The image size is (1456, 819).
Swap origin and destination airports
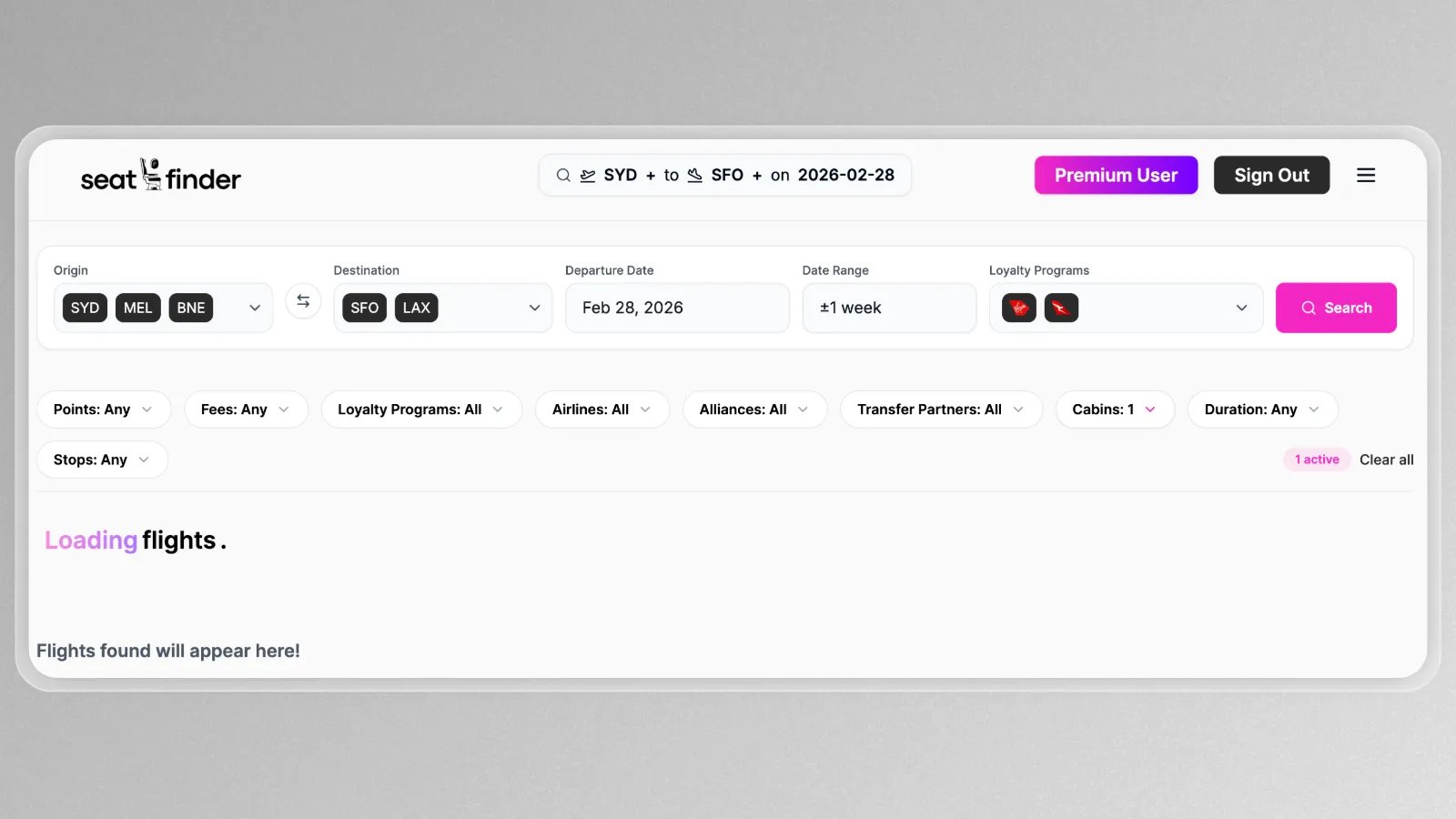click(303, 301)
